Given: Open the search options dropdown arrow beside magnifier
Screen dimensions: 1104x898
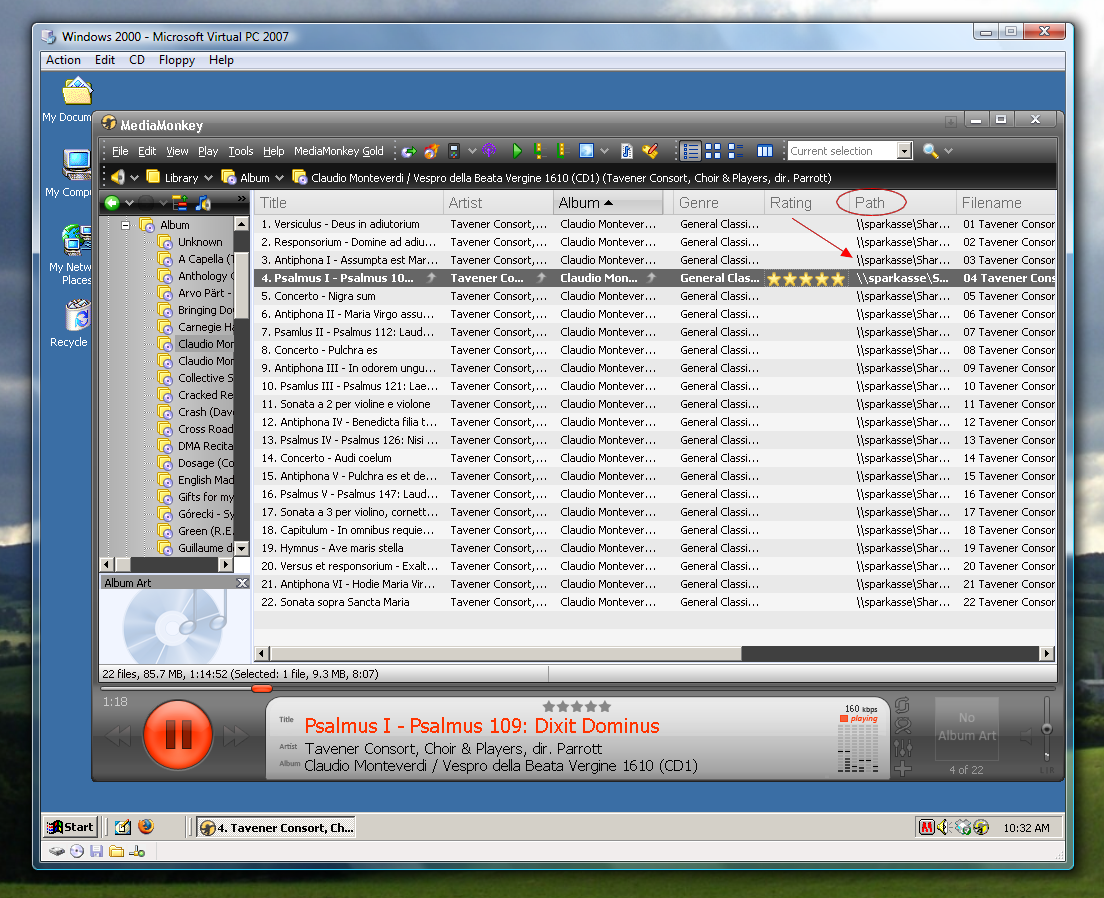Looking at the screenshot, I should 948,151.
